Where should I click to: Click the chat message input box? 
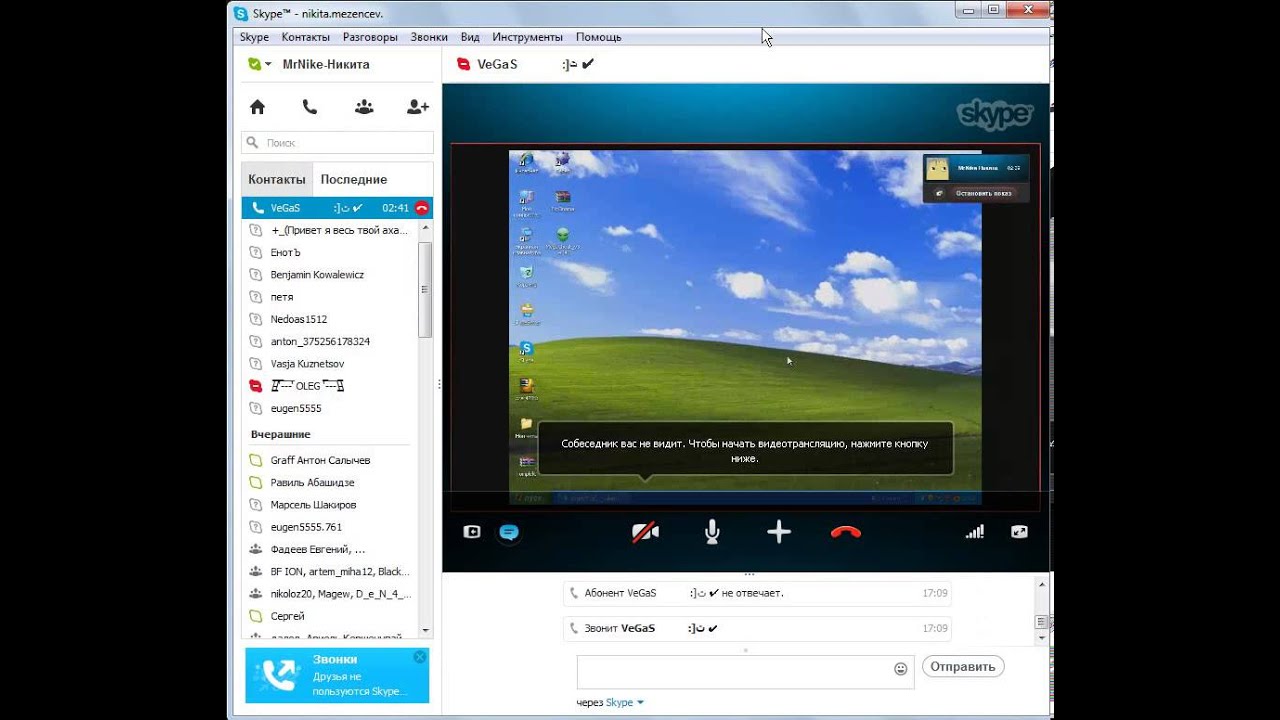click(x=745, y=672)
